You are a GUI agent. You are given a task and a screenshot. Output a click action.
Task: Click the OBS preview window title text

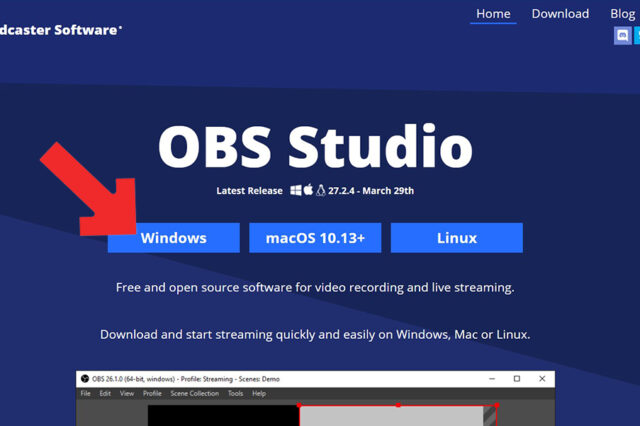point(186,379)
